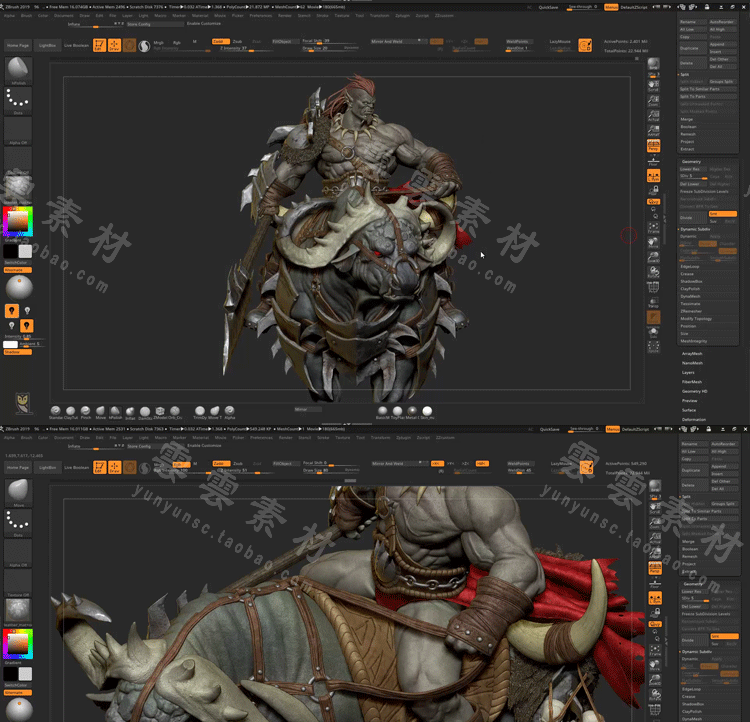
Task: Open the Dots stroke selector in top window
Action: 18,100
